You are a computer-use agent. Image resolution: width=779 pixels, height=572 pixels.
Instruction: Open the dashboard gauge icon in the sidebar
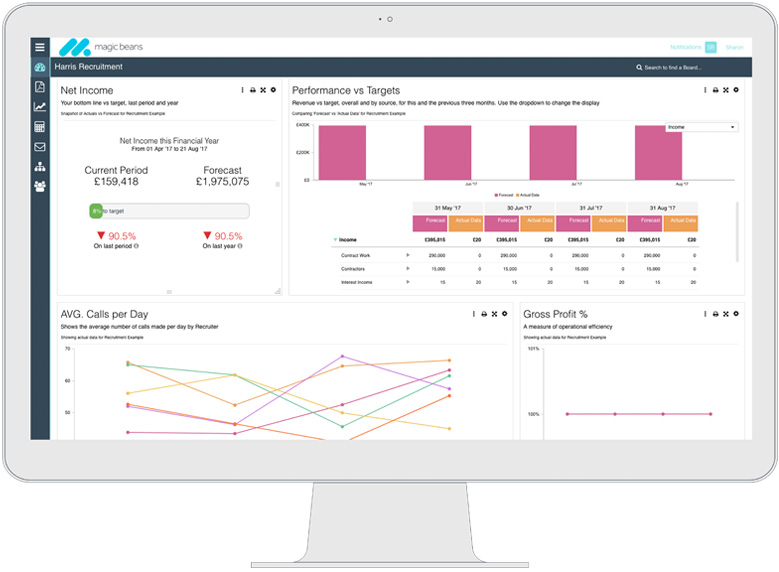pyautogui.click(x=40, y=67)
